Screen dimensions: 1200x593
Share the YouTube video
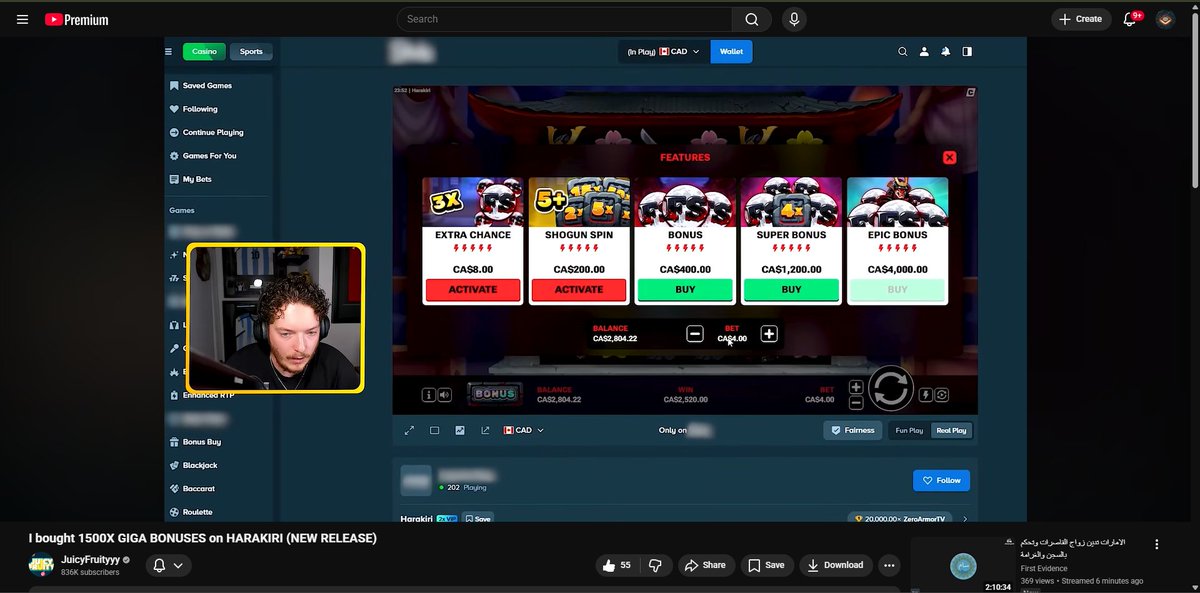click(x=705, y=565)
